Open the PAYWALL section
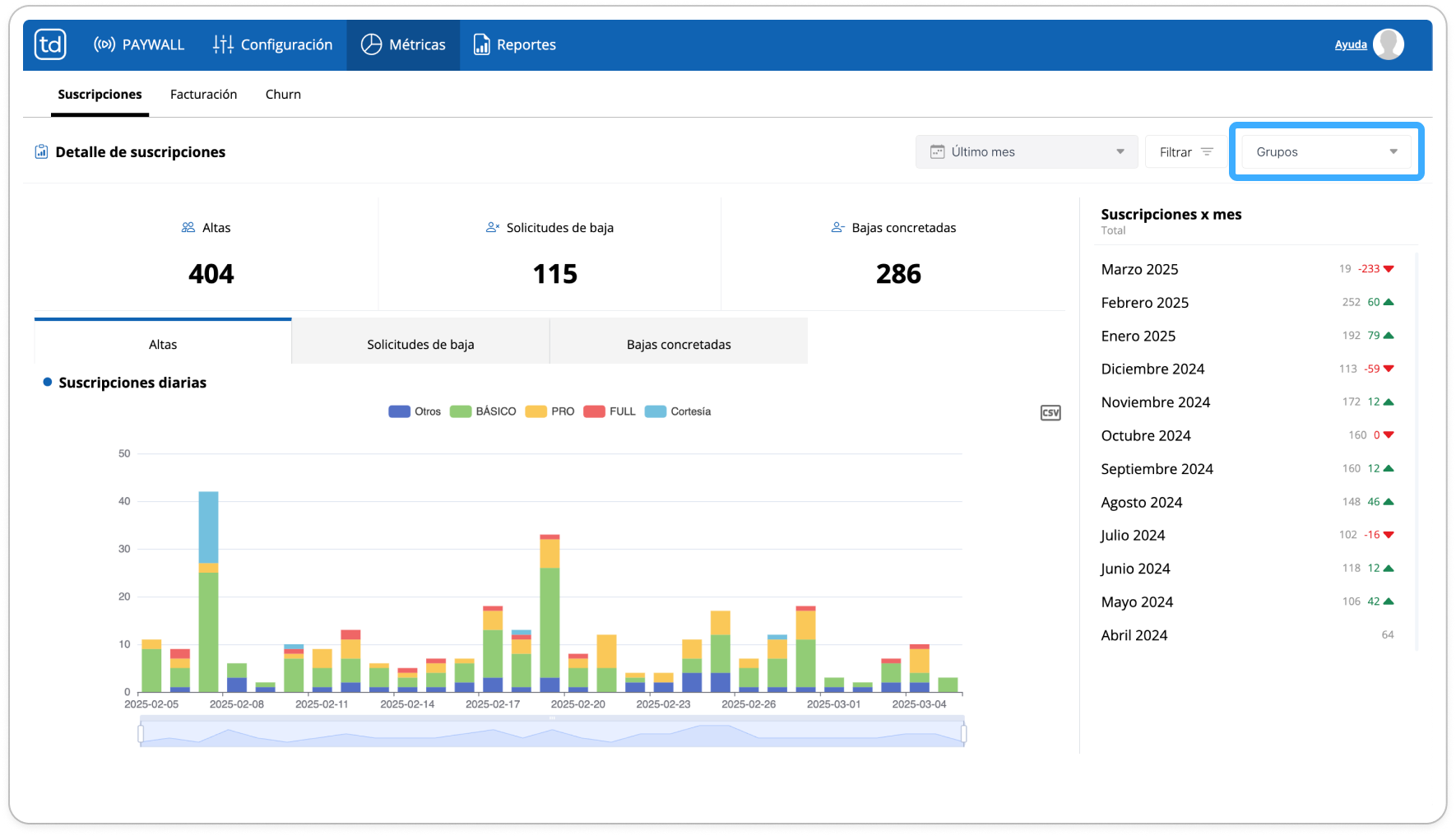The height and width of the screenshot is (836, 1456). click(x=139, y=44)
